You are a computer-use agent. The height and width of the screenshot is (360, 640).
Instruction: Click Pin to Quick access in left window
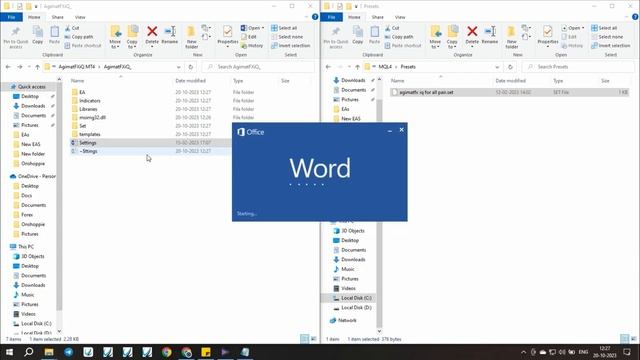pyautogui.click(x=16, y=38)
